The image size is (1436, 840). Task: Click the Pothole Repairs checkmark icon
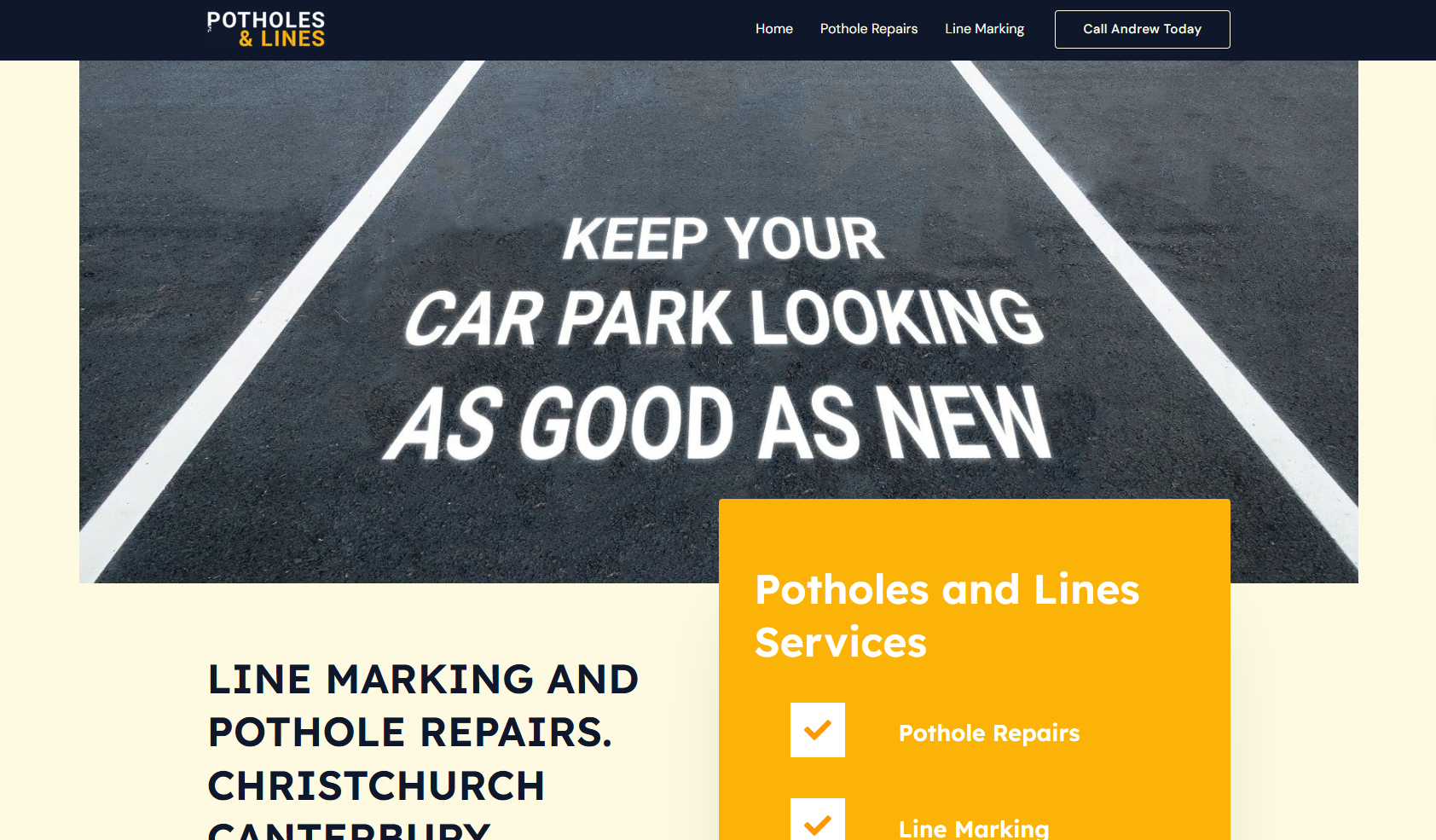[x=817, y=730]
